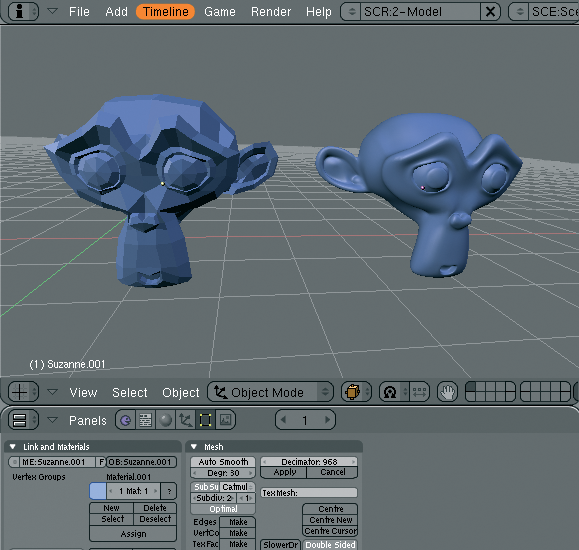Click the Assign button
Screen dimensions: 579x550
coord(133,534)
